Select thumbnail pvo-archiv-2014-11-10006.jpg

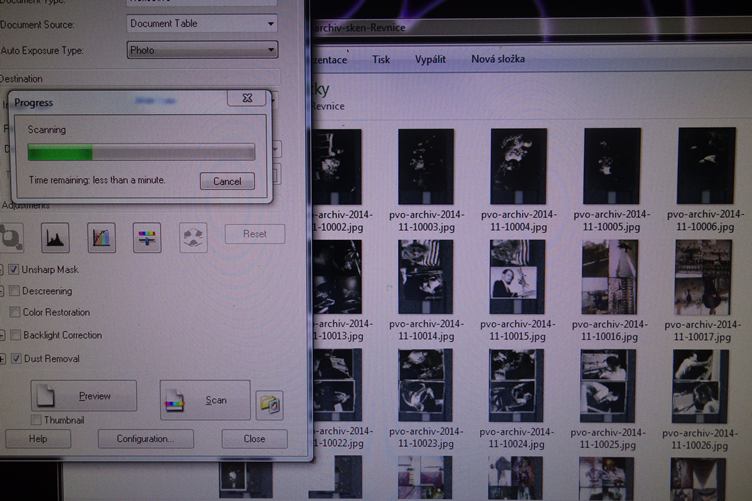click(x=706, y=165)
